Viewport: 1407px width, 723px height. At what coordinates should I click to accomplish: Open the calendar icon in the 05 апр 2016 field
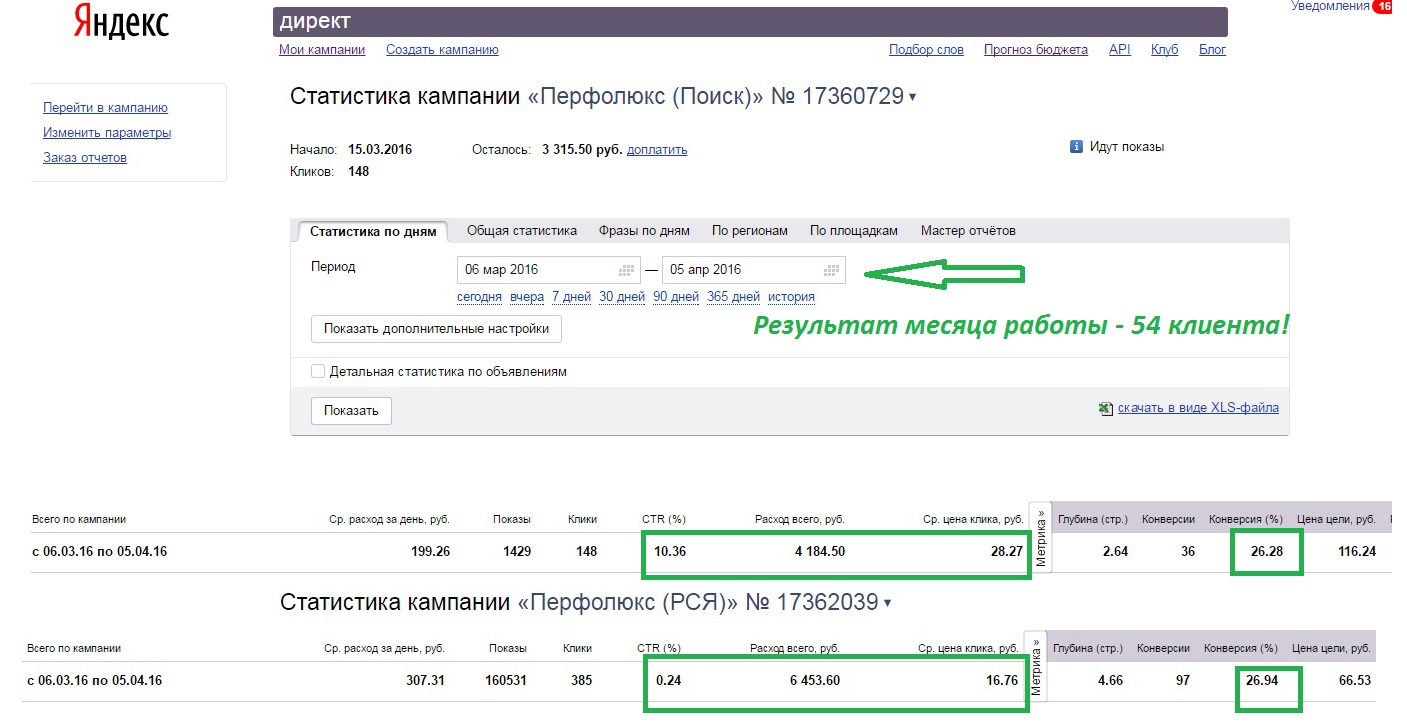[x=831, y=270]
